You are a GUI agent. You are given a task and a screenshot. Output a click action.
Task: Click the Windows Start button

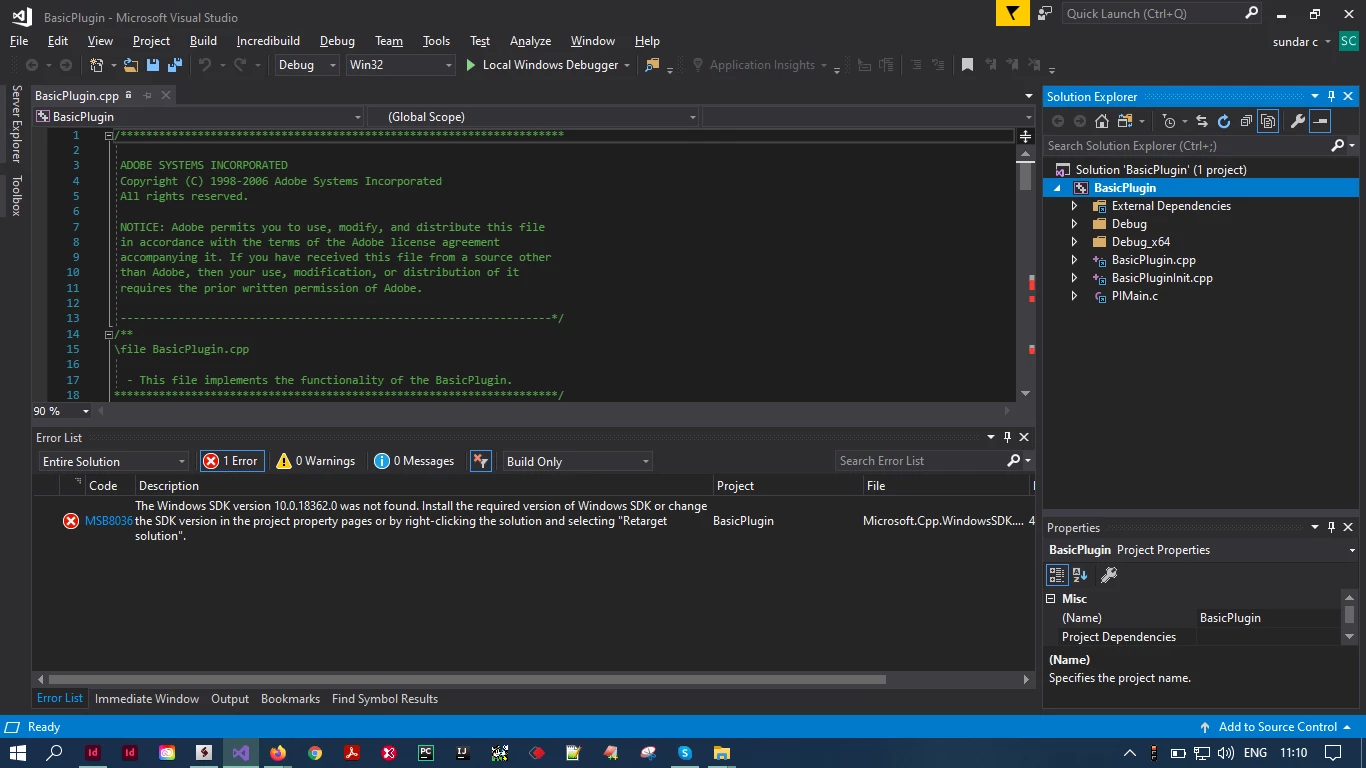[x=18, y=753]
